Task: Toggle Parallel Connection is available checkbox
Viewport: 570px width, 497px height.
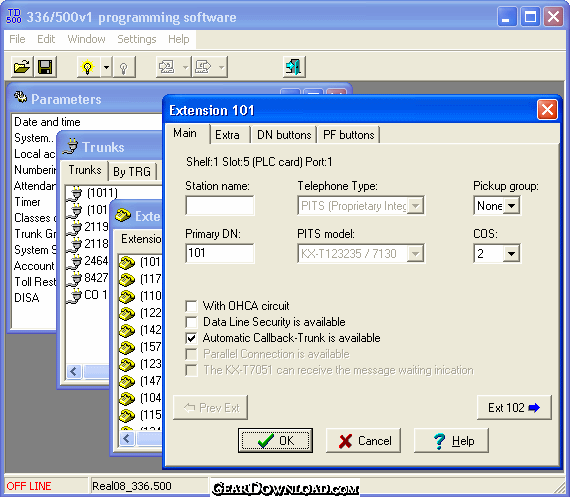Action: coord(191,354)
